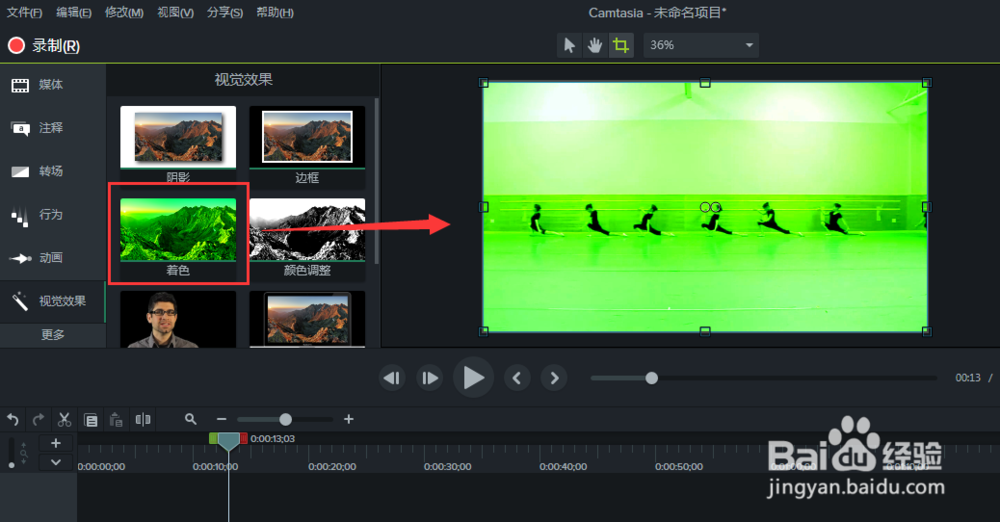Click the timeline playhead marker
The image size is (1000, 522).
coord(228,441)
